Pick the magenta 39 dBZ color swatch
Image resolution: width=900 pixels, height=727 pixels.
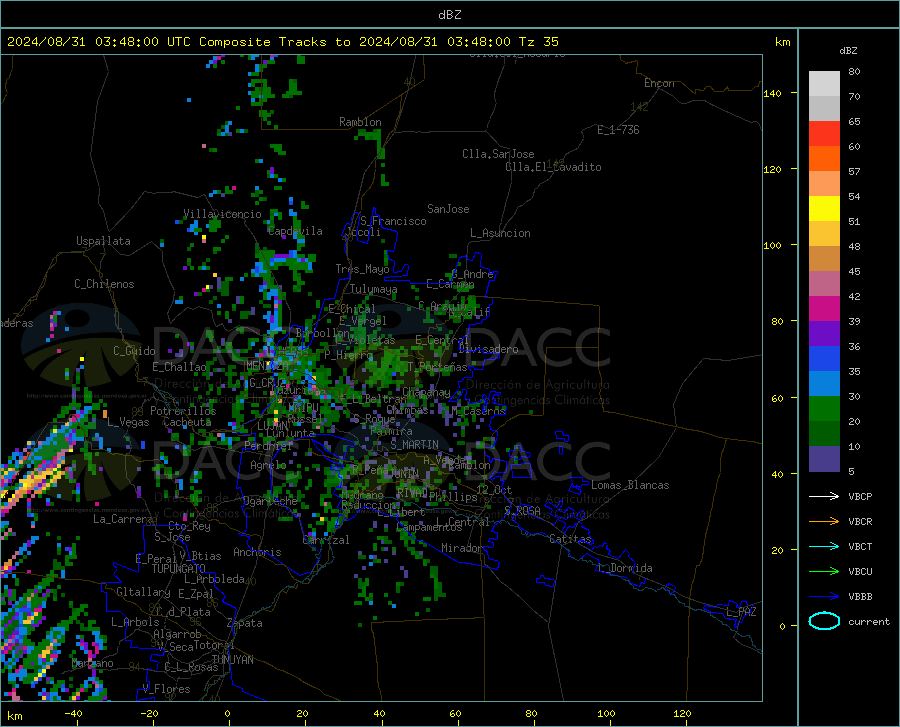(x=824, y=309)
